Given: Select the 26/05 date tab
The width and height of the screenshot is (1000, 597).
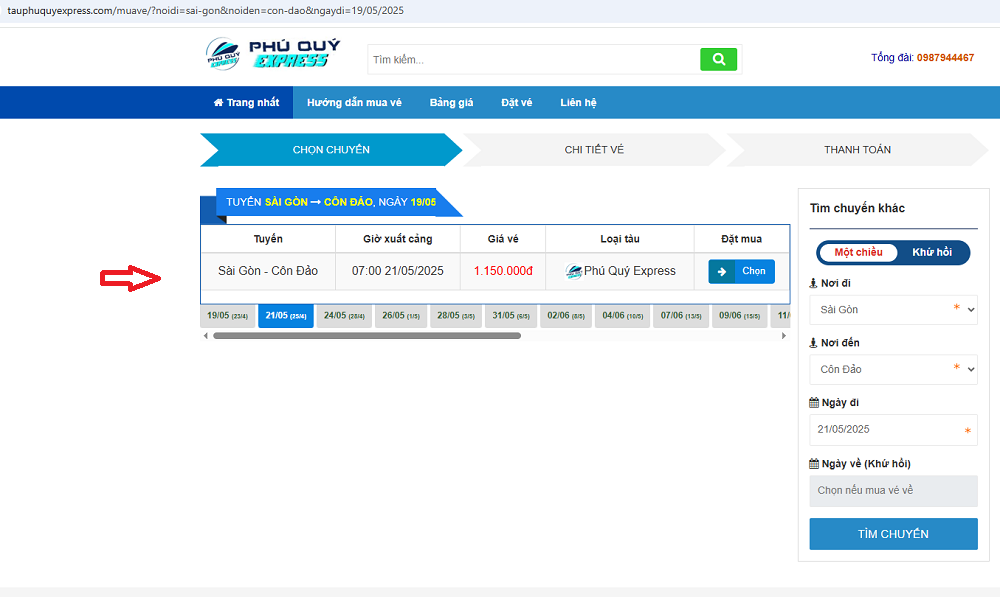Looking at the screenshot, I should point(401,316).
